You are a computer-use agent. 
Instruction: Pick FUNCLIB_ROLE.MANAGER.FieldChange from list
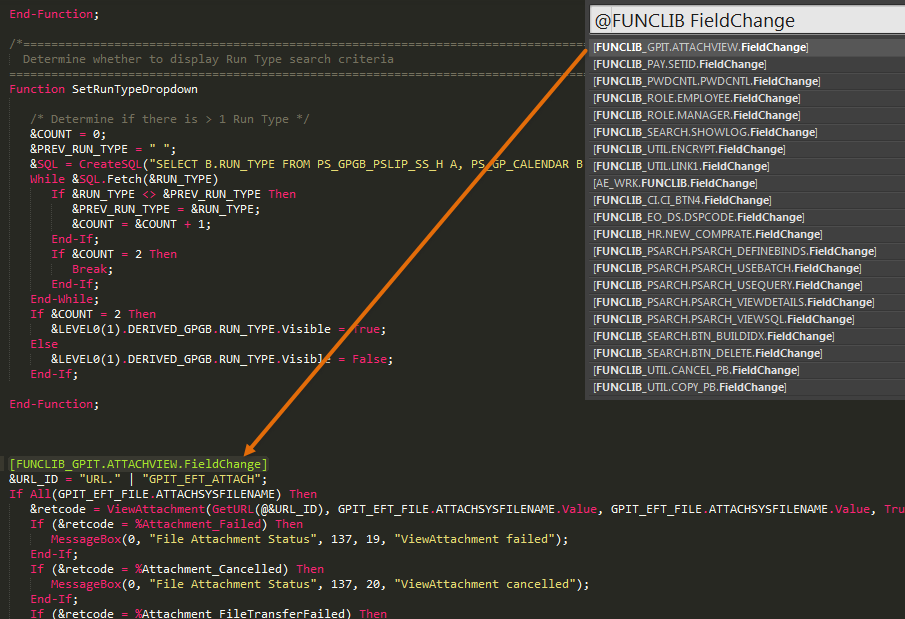(x=748, y=115)
